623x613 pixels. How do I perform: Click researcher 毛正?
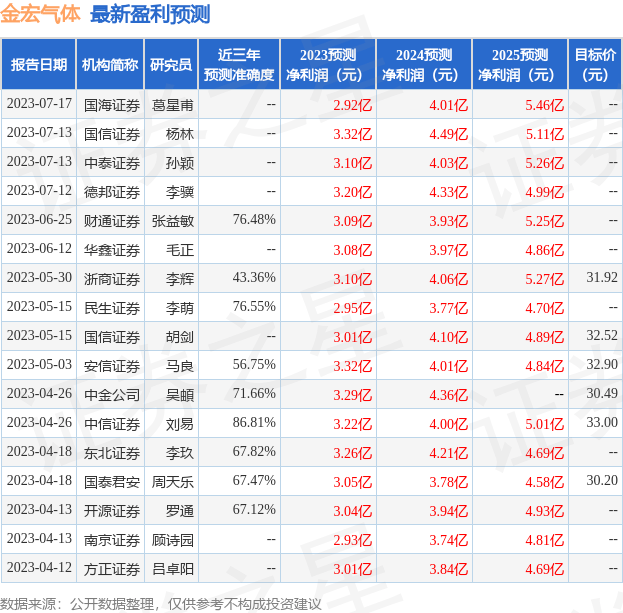tap(180, 250)
